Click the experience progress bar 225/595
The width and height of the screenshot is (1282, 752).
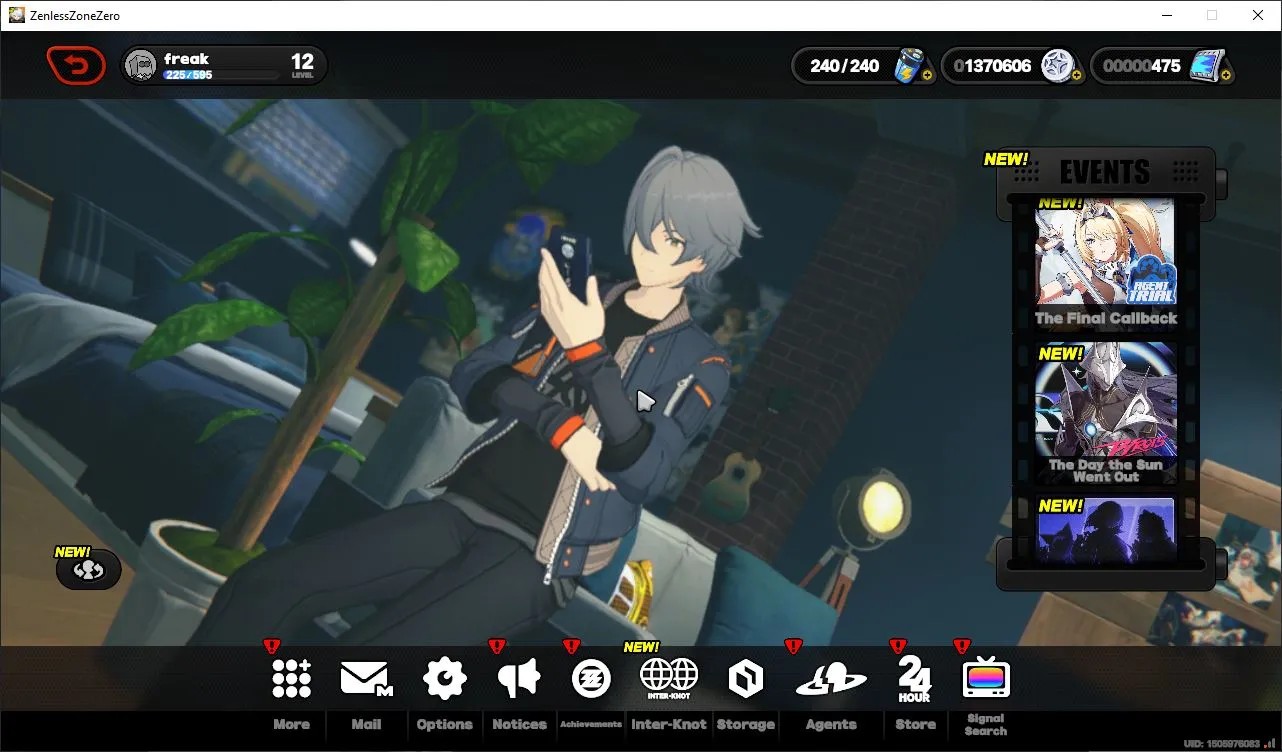point(221,75)
